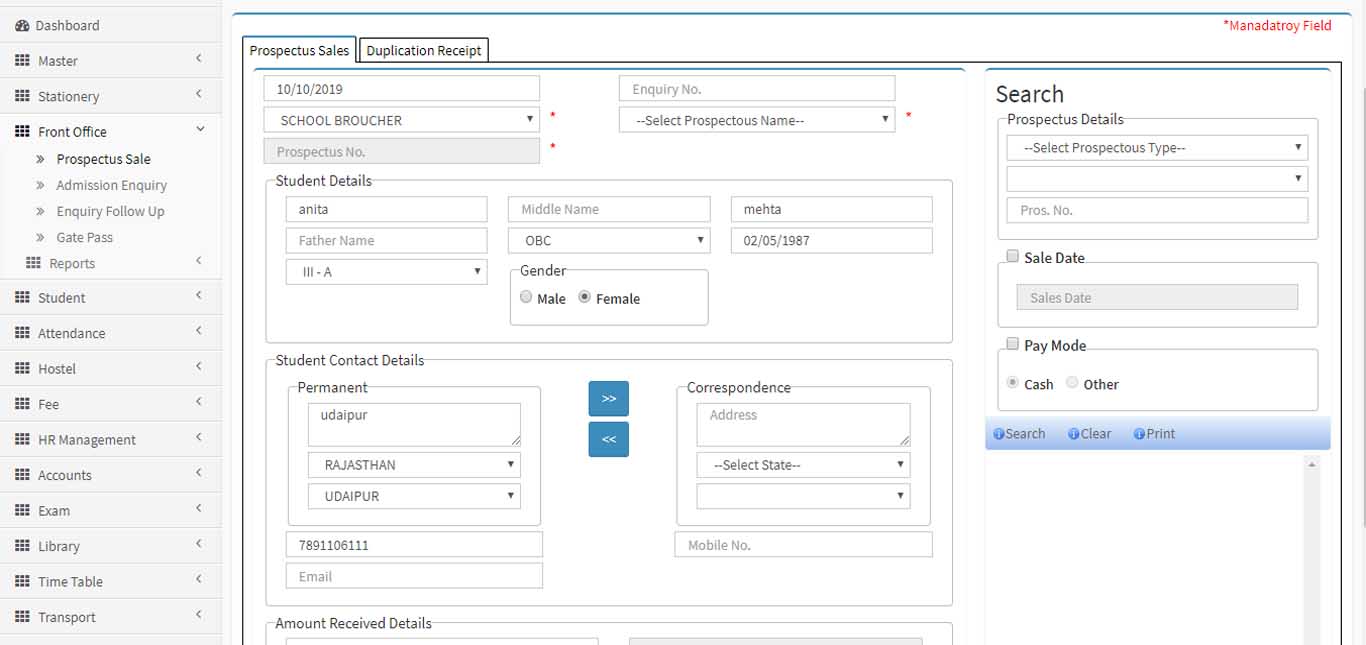Expand the Fee menu chevron
This screenshot has width=1366, height=645.
pyautogui.click(x=199, y=402)
